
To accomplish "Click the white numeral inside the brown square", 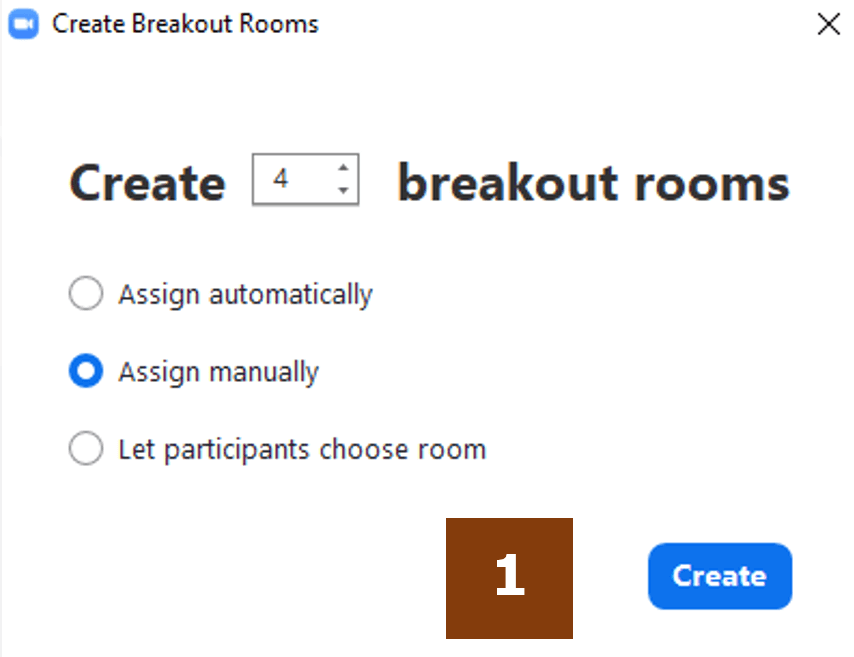I will point(510,575).
